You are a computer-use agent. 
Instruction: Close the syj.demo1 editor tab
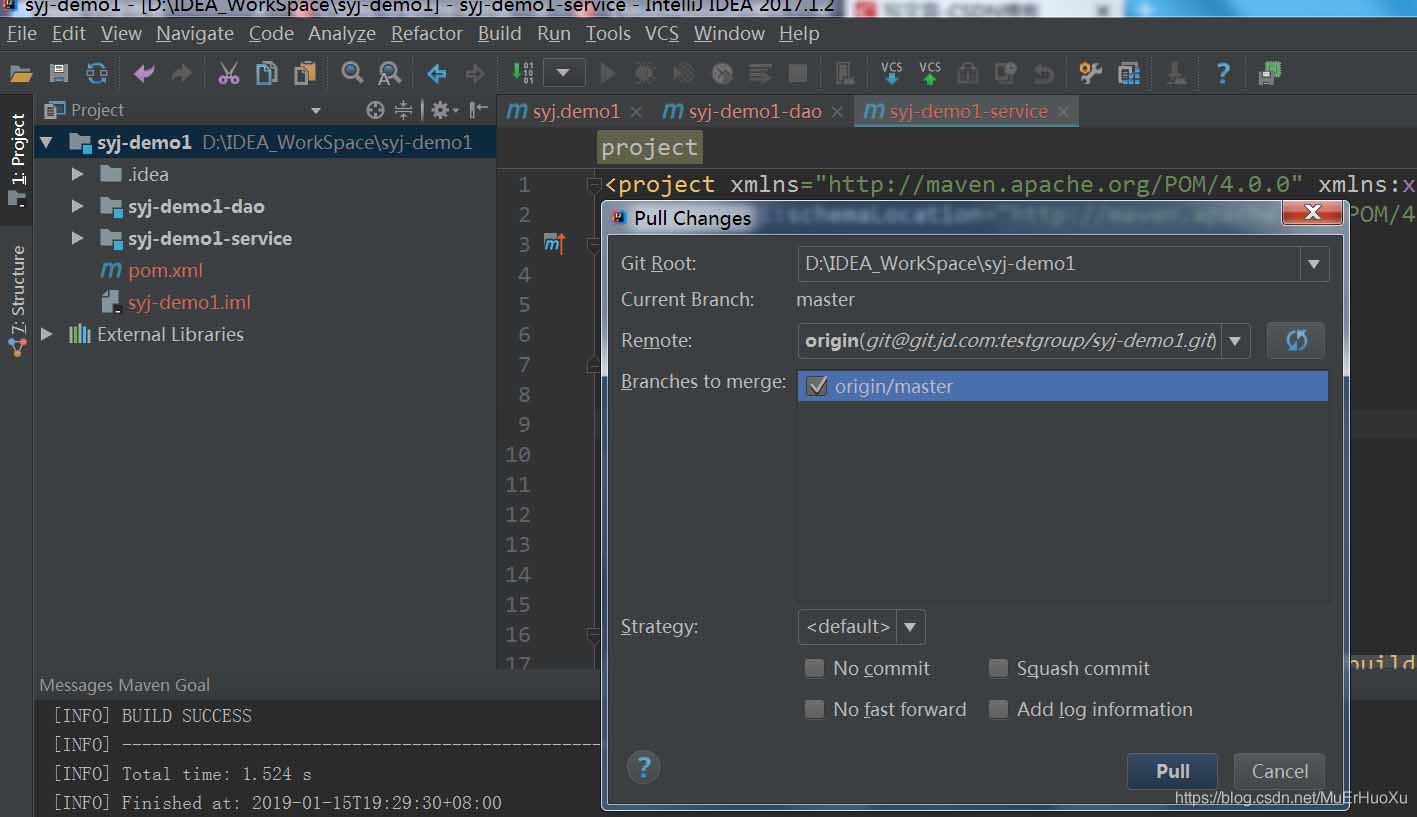pos(636,112)
